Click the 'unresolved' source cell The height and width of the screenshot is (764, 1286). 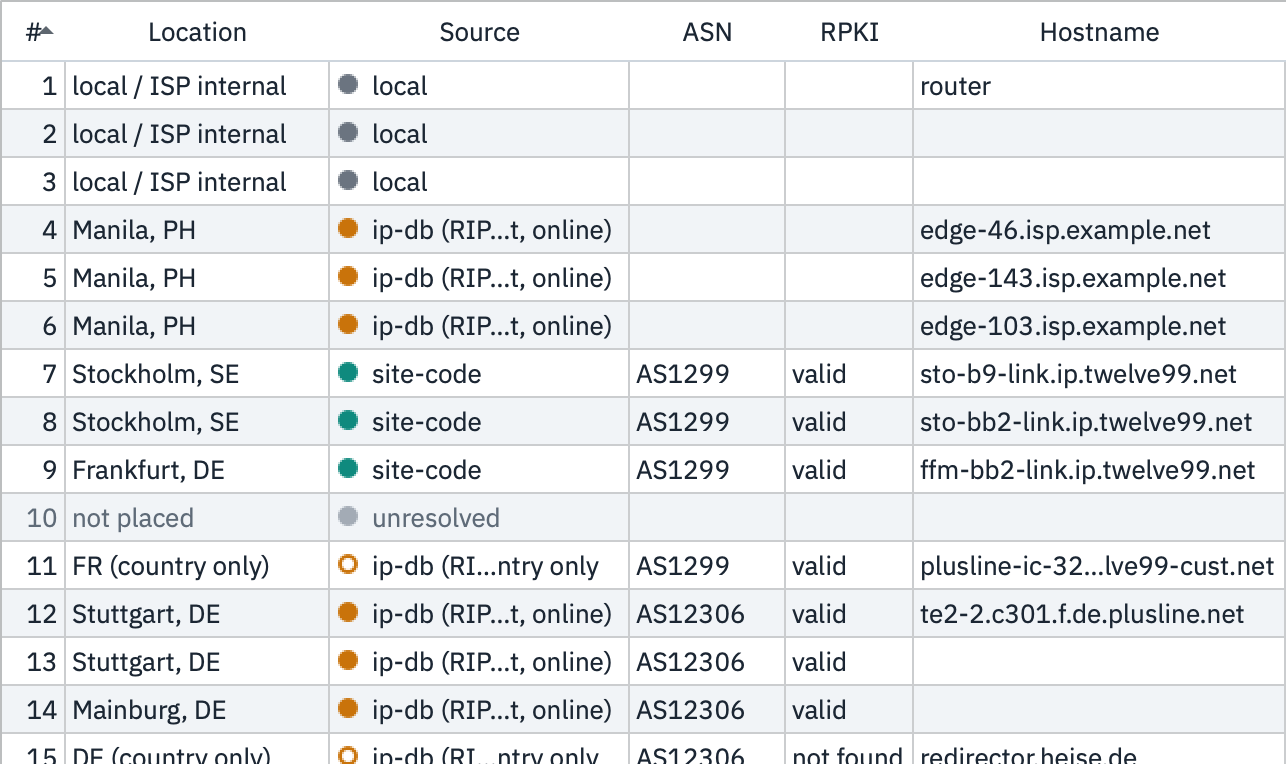[479, 518]
